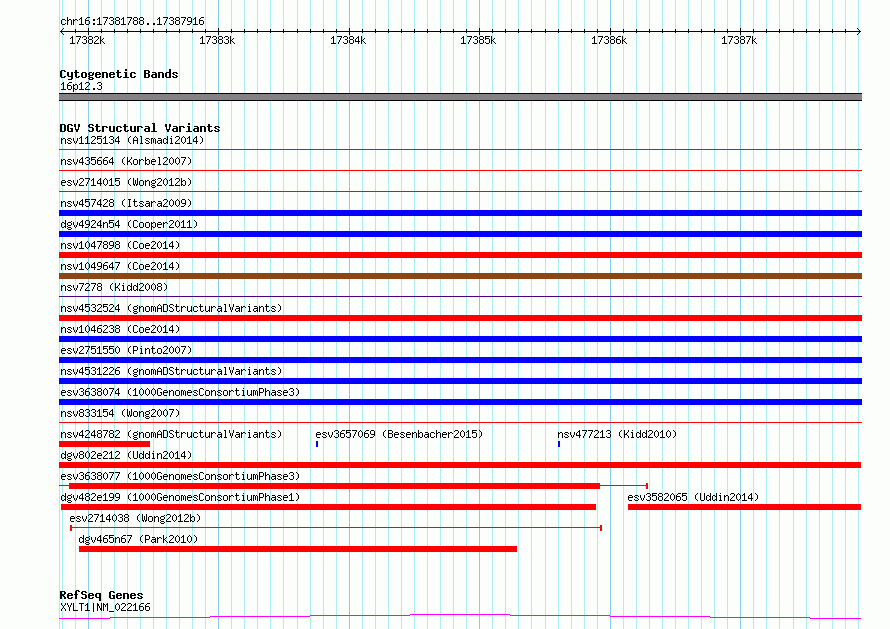Select esv2714038 (Wong2012b) variant label

(x=135, y=518)
